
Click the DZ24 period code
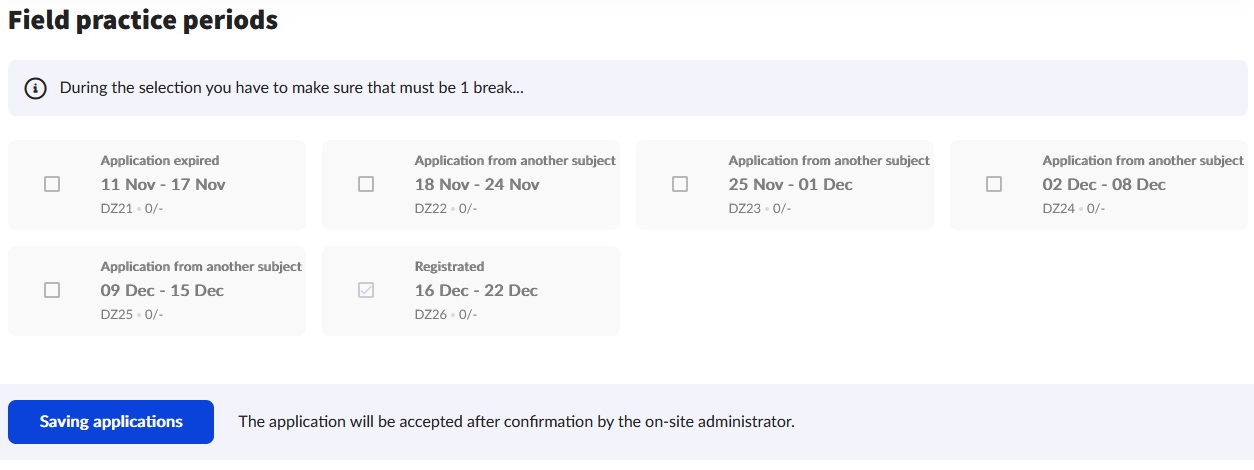pos(1058,208)
